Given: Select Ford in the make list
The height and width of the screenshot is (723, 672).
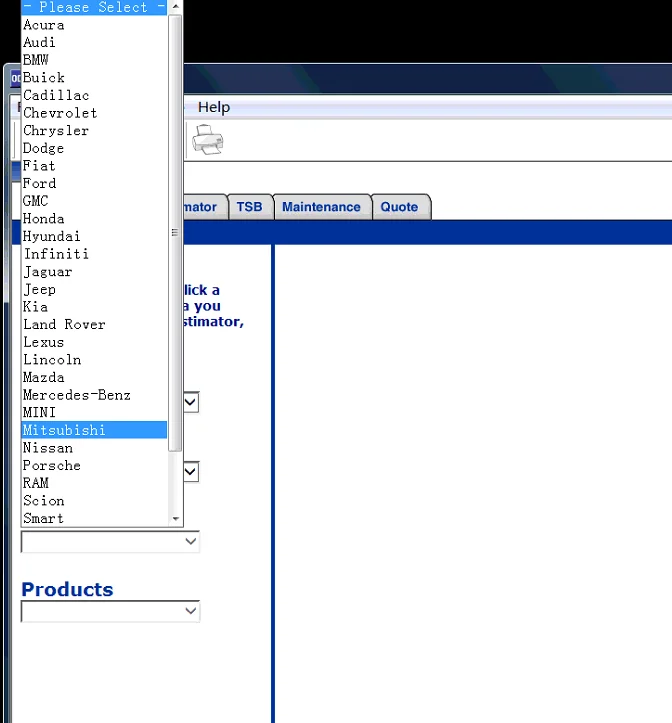Looking at the screenshot, I should pos(94,184).
